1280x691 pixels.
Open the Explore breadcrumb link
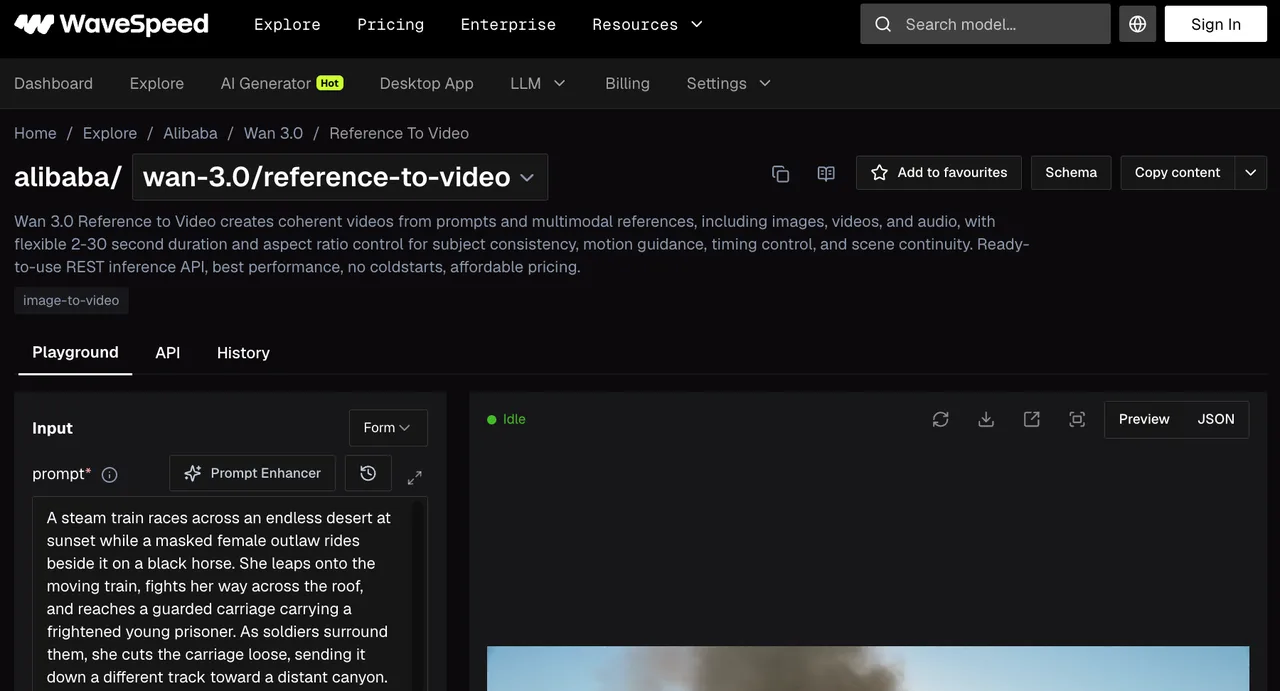(110, 133)
